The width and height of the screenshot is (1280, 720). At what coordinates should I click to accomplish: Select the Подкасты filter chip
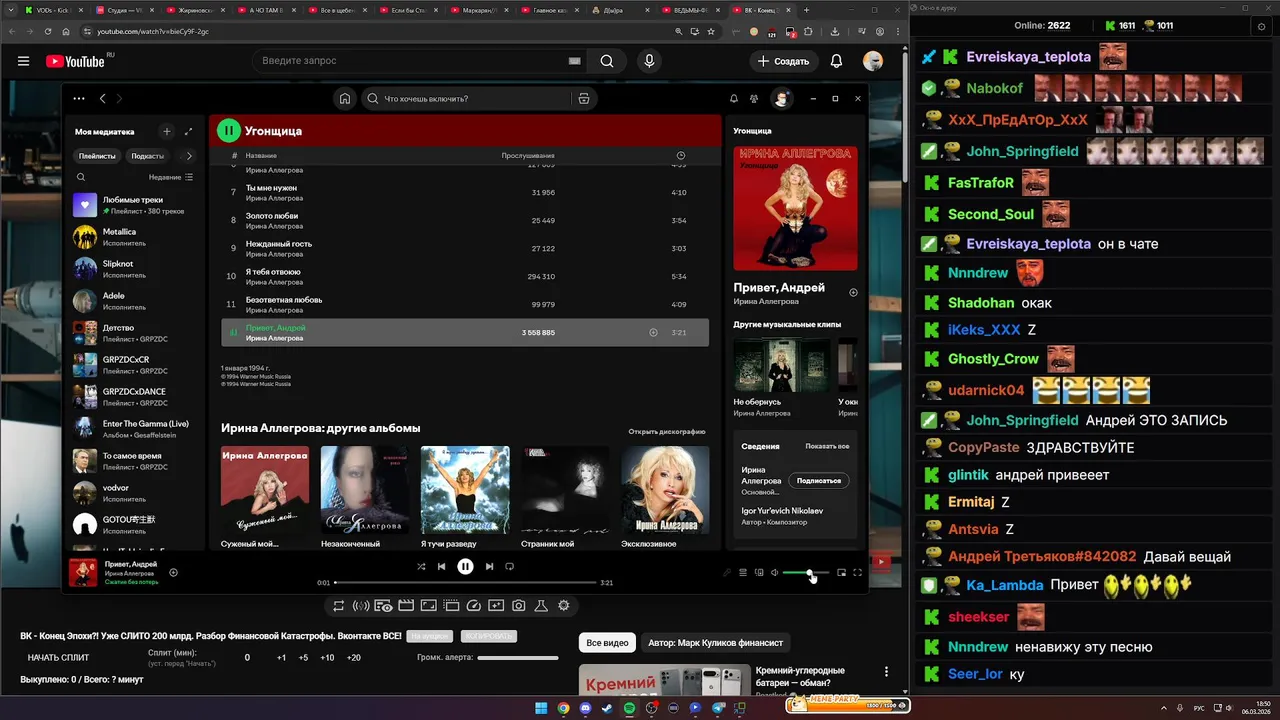tap(147, 156)
